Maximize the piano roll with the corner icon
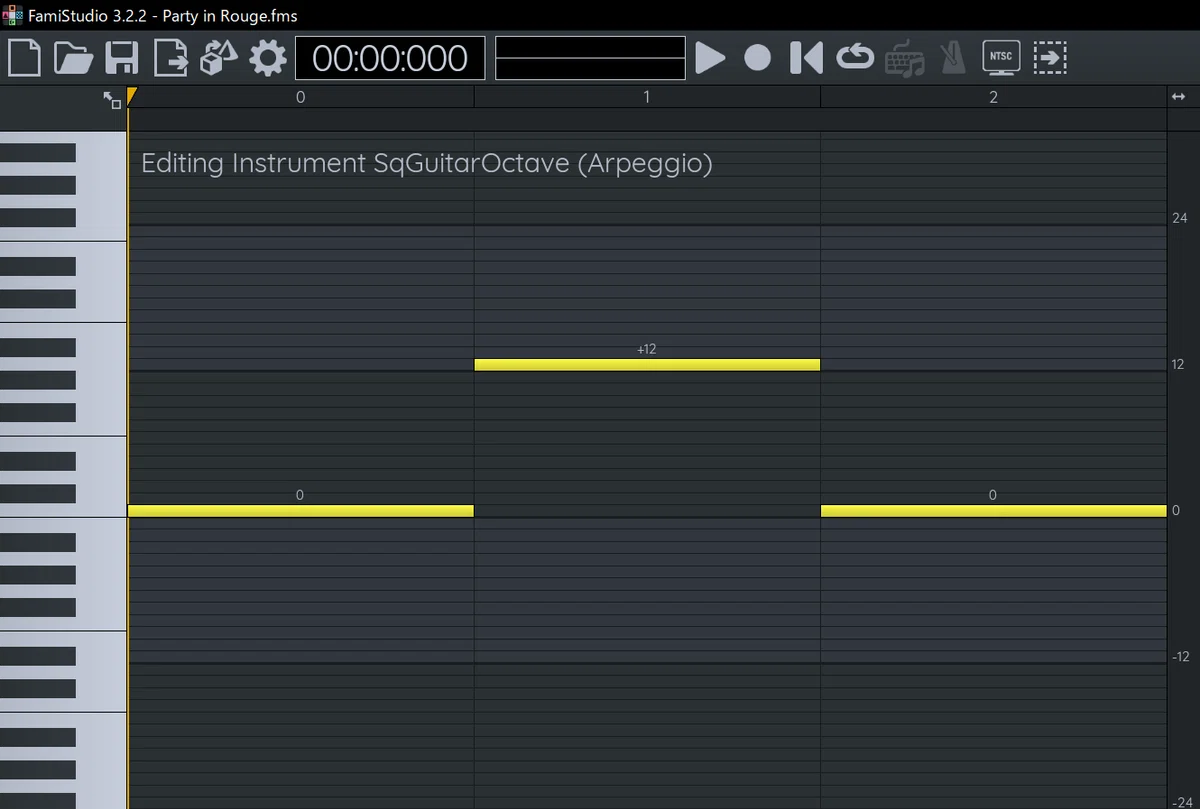This screenshot has height=809, width=1200. click(x=112, y=99)
